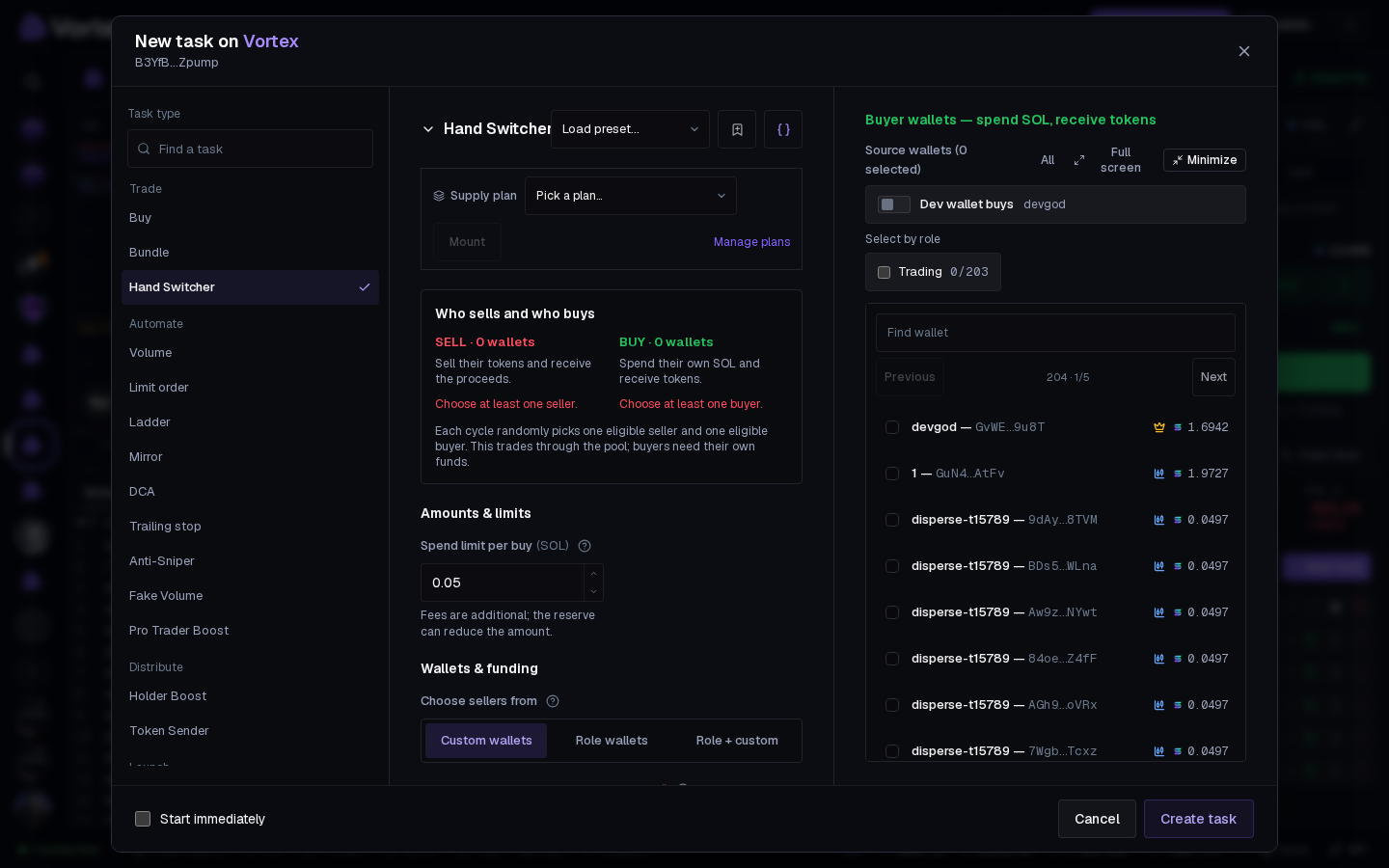Click the help icon beside Spend limit per buy
Viewport: 1389px width, 868px height.
(585, 546)
